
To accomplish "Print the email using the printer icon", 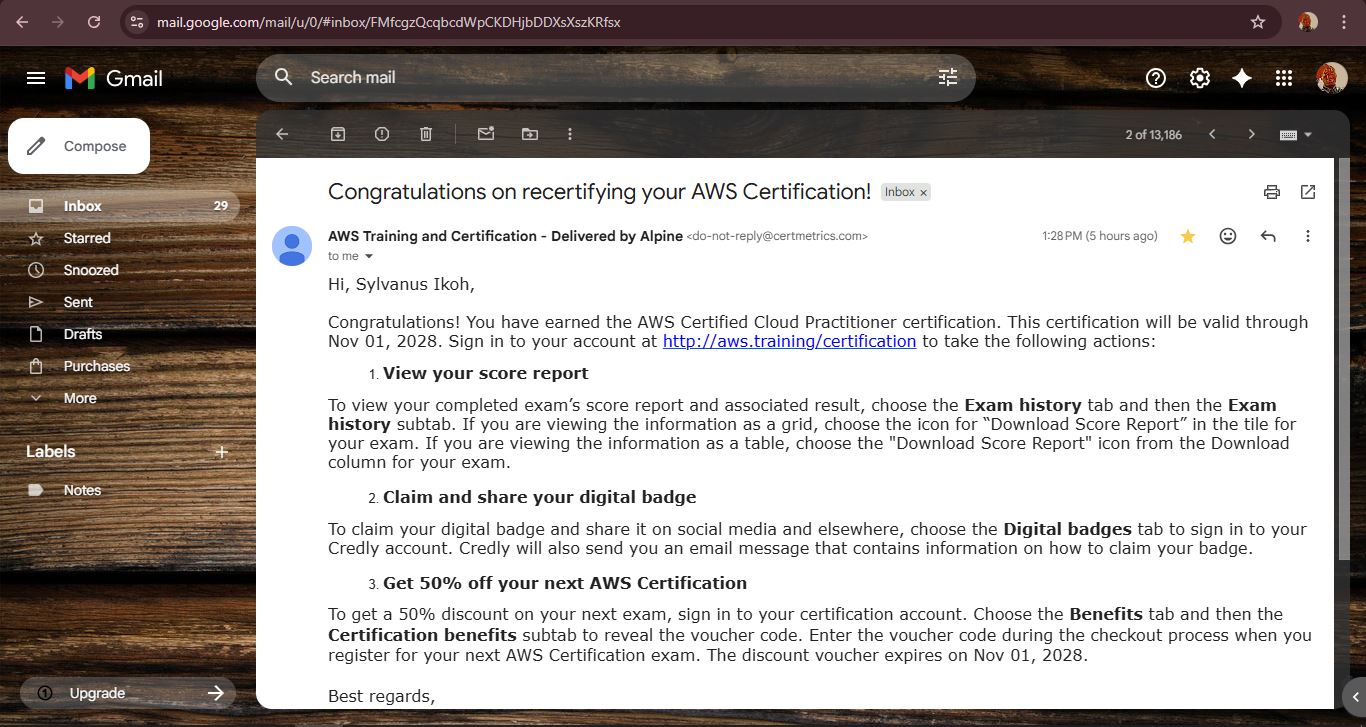I will (1272, 192).
